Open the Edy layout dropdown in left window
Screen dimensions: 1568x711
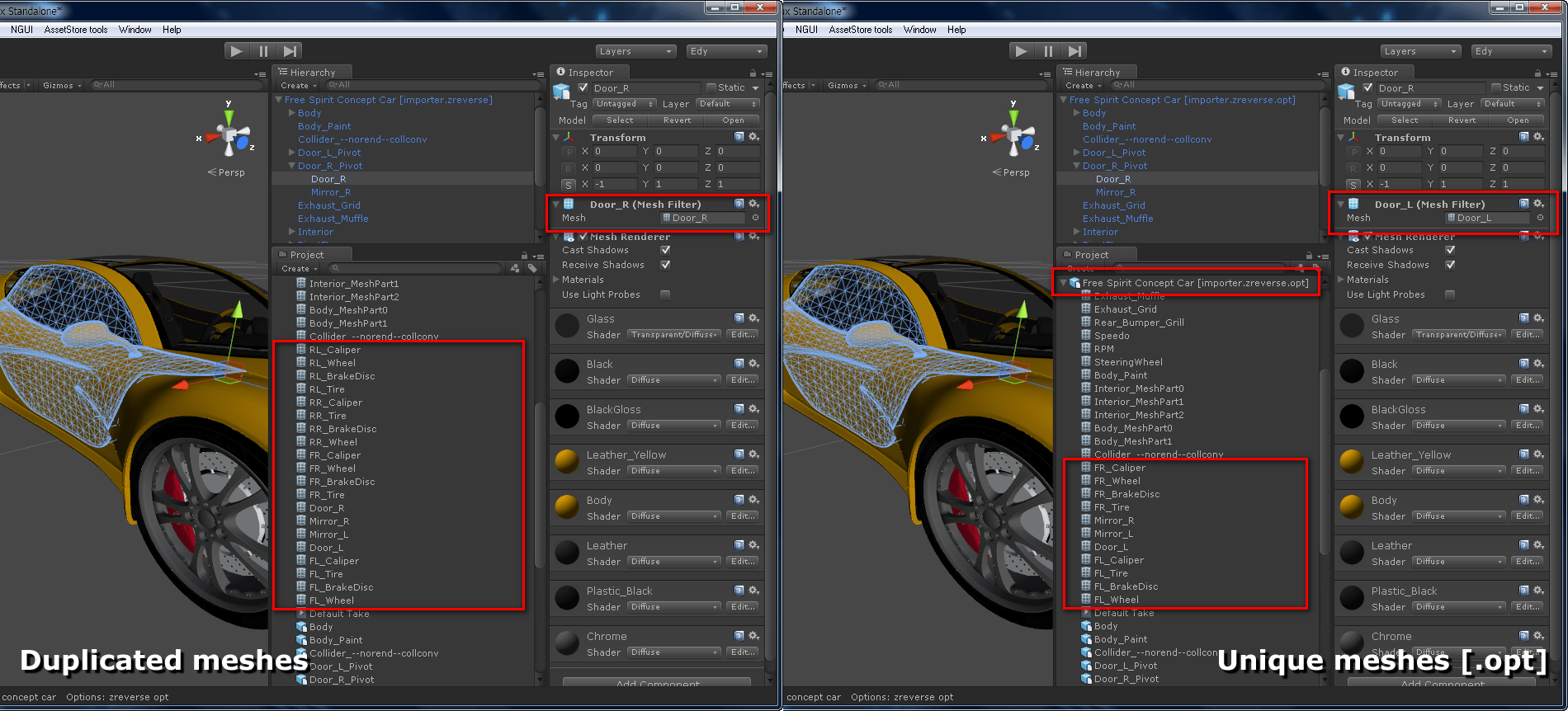(x=726, y=51)
